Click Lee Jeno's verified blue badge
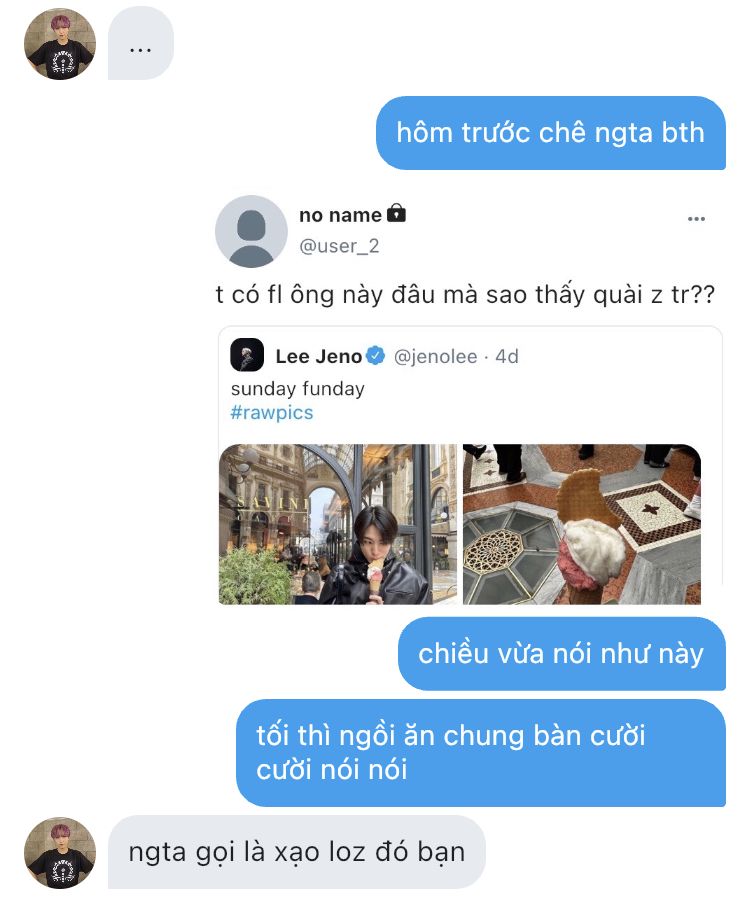Screen dimensions: 750x916 pyautogui.click(x=376, y=355)
